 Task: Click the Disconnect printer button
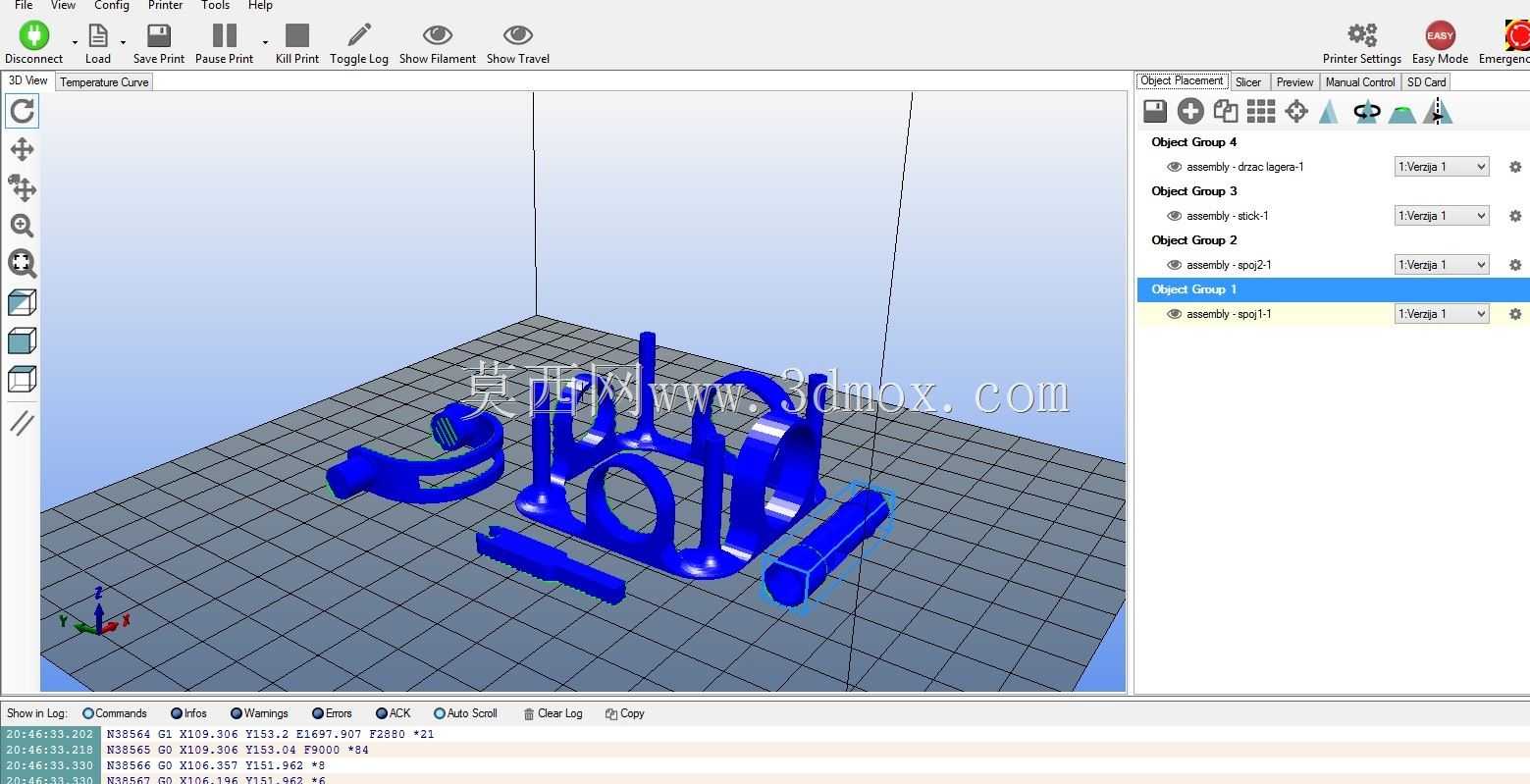34,43
